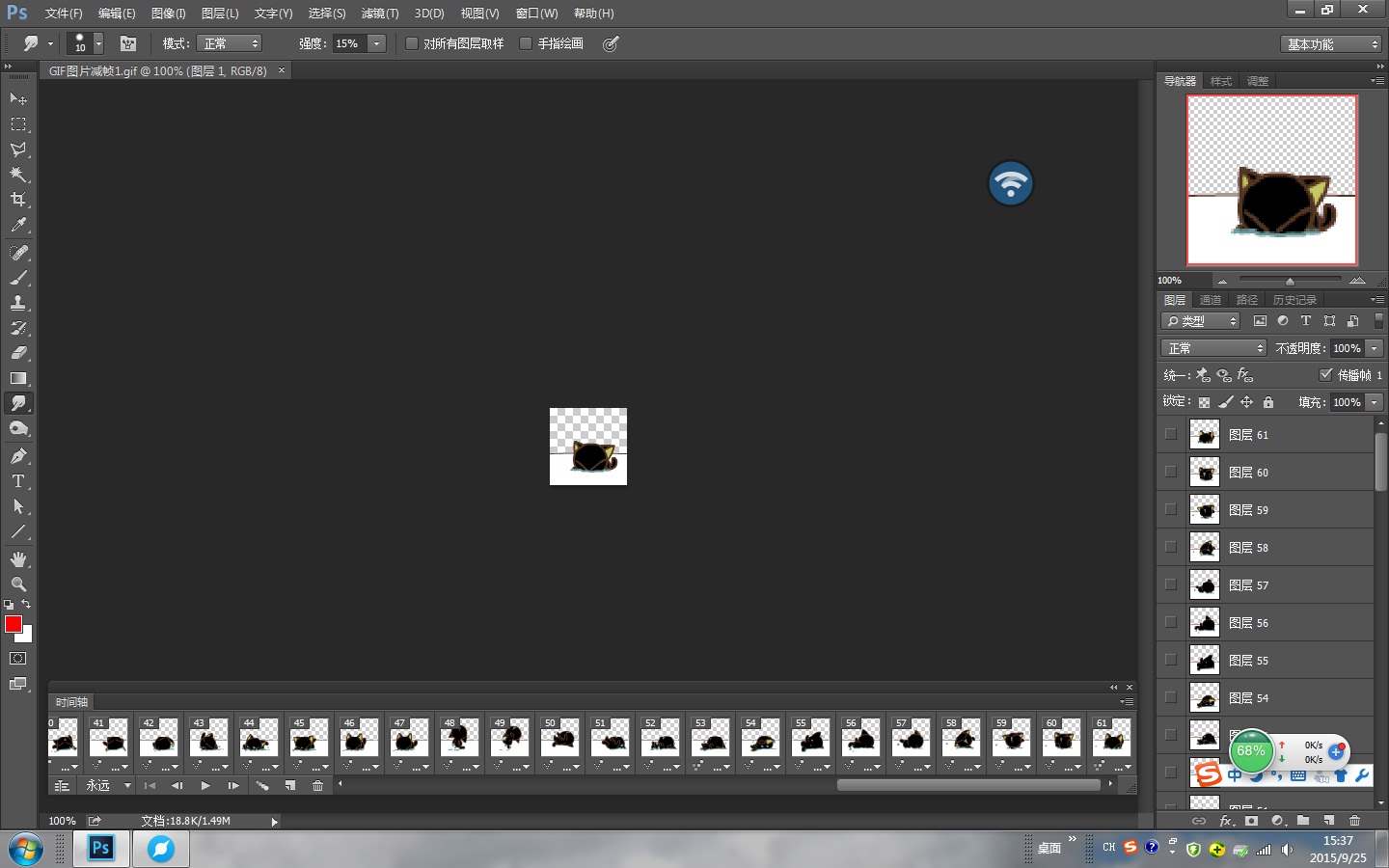The width and height of the screenshot is (1389, 868).
Task: Play the timeline animation
Action: (x=205, y=786)
